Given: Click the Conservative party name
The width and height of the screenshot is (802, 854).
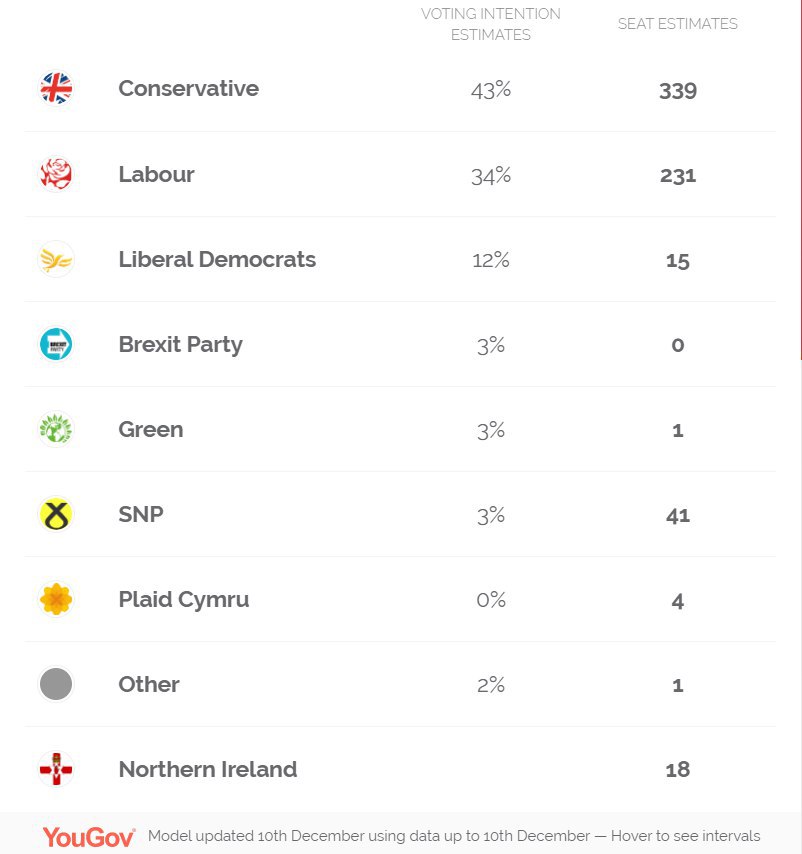Looking at the screenshot, I should [x=188, y=88].
